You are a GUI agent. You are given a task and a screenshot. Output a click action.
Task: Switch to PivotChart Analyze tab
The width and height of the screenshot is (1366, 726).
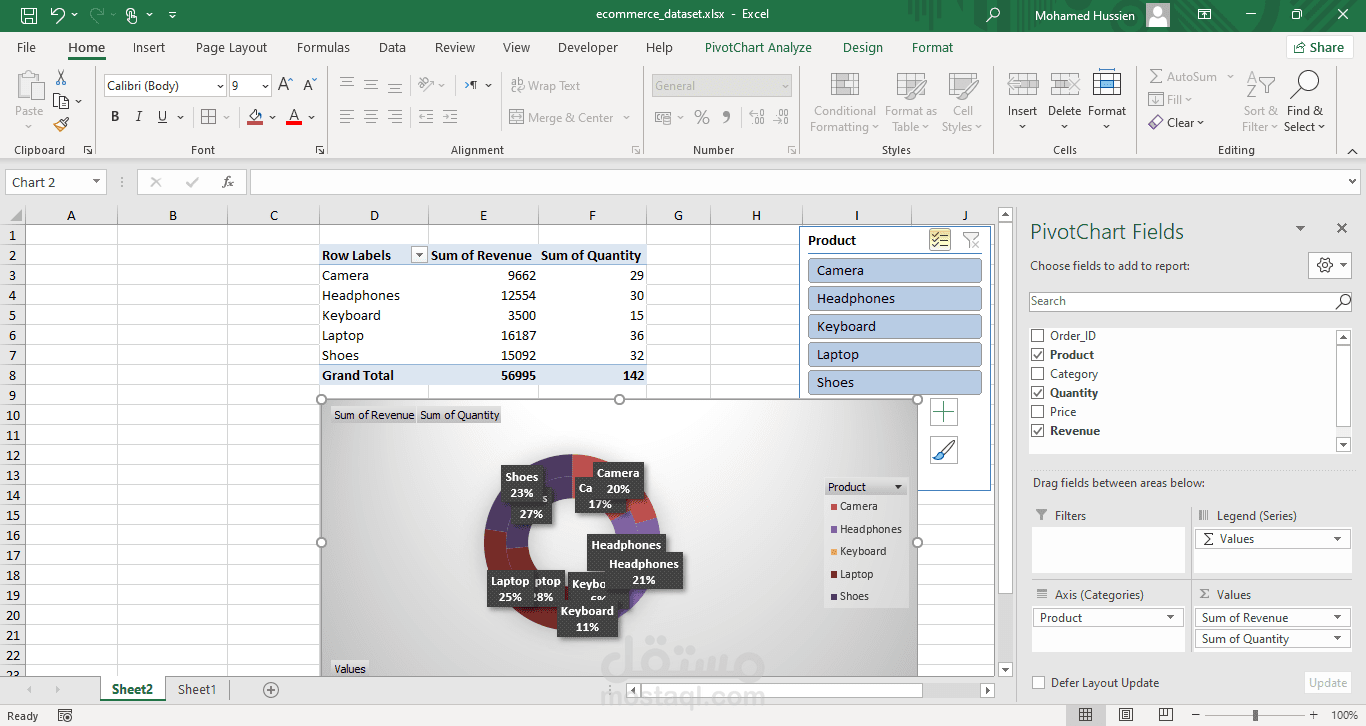point(758,47)
